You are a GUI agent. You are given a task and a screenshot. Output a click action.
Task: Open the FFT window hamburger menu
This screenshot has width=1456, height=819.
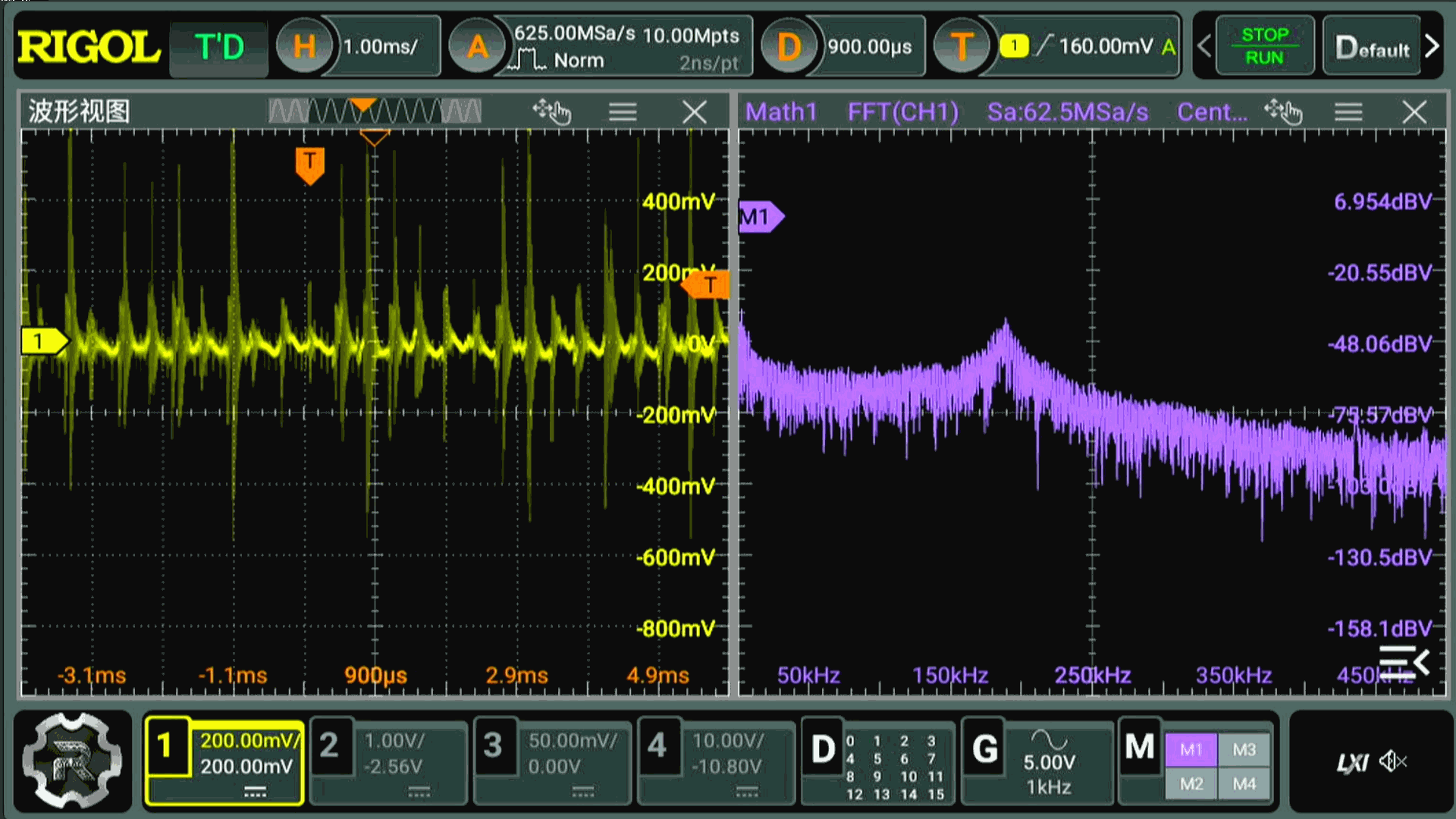tap(1348, 112)
